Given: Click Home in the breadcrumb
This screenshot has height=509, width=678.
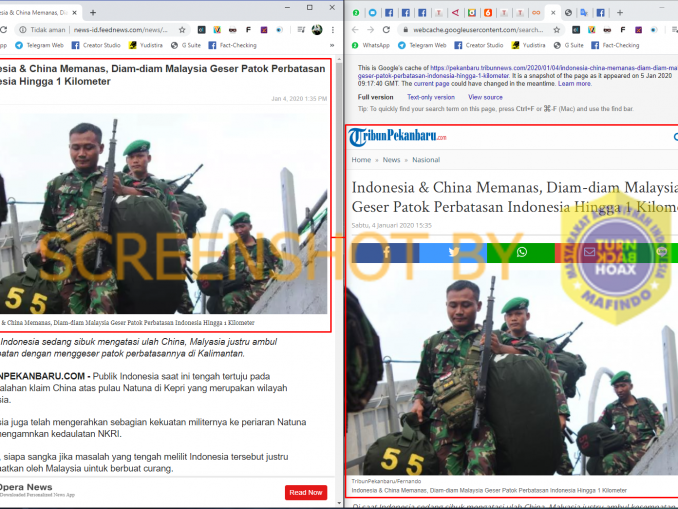Looking at the screenshot, I should point(361,160).
